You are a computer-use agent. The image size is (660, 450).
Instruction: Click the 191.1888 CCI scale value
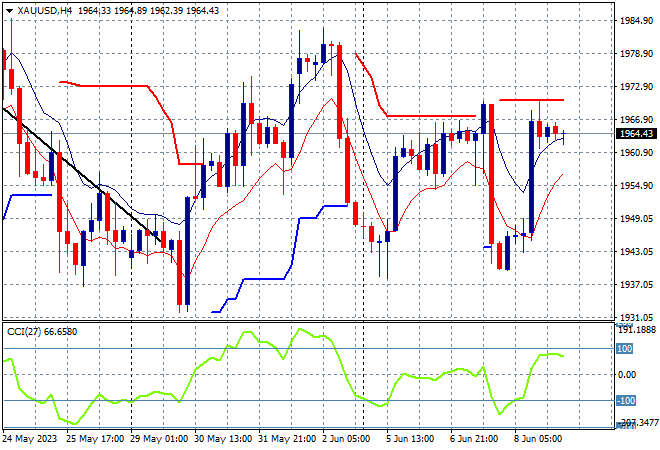click(637, 330)
